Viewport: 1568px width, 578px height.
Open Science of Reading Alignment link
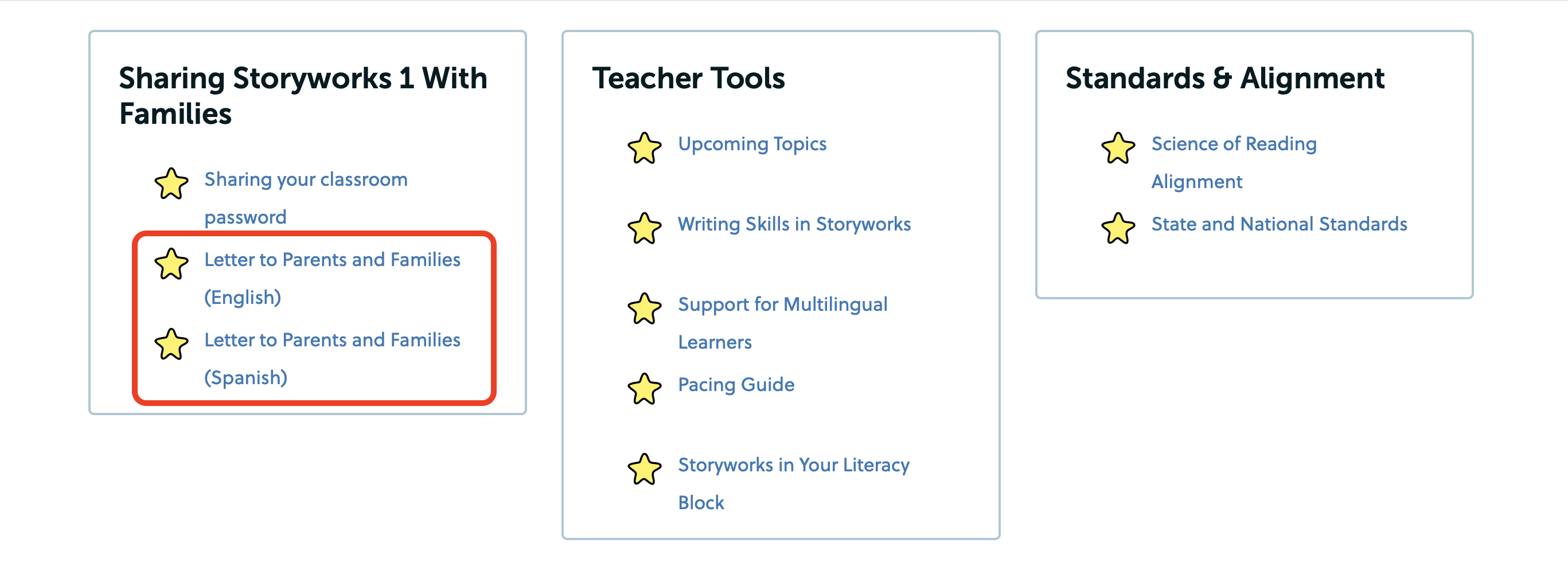click(1233, 144)
